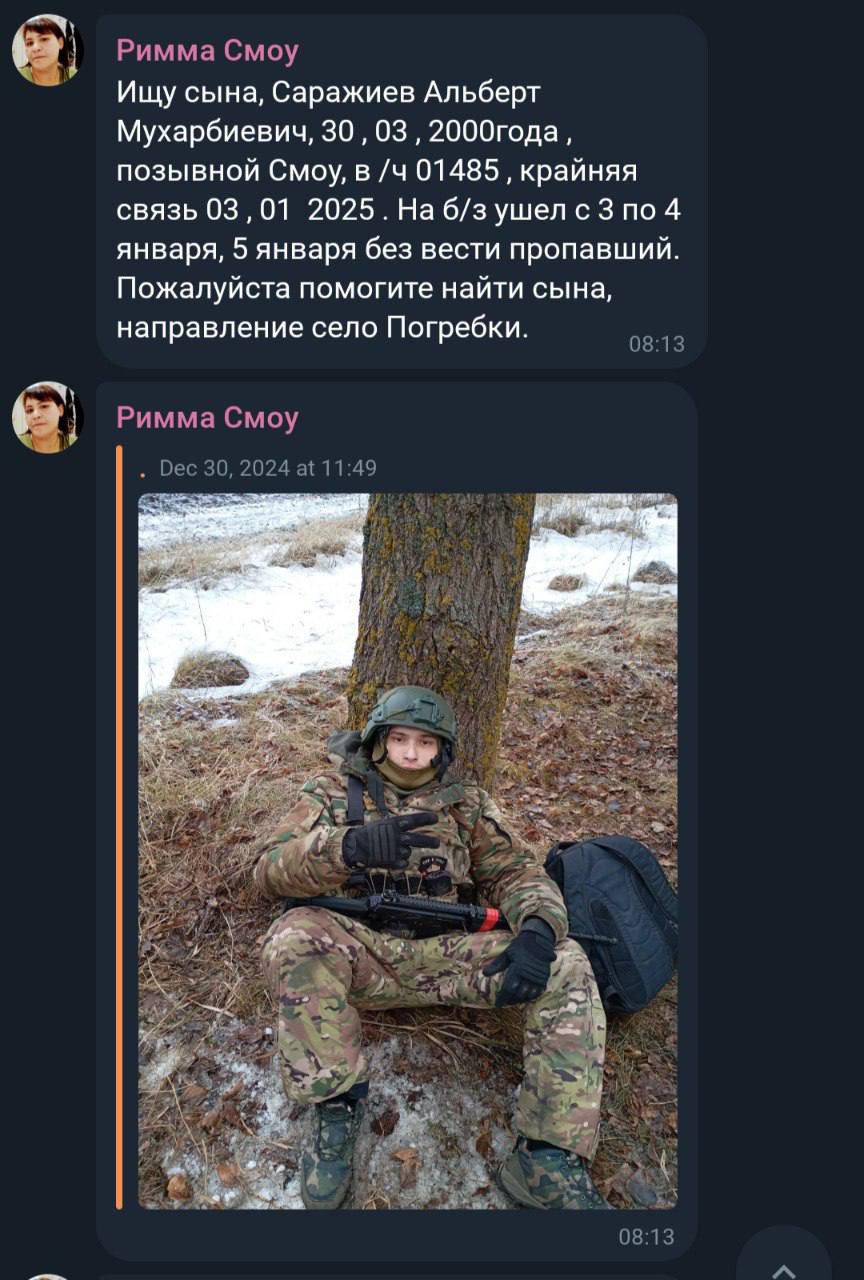
Task: Tap the 08:13 timestamp under the photo
Action: pyautogui.click(x=647, y=1237)
